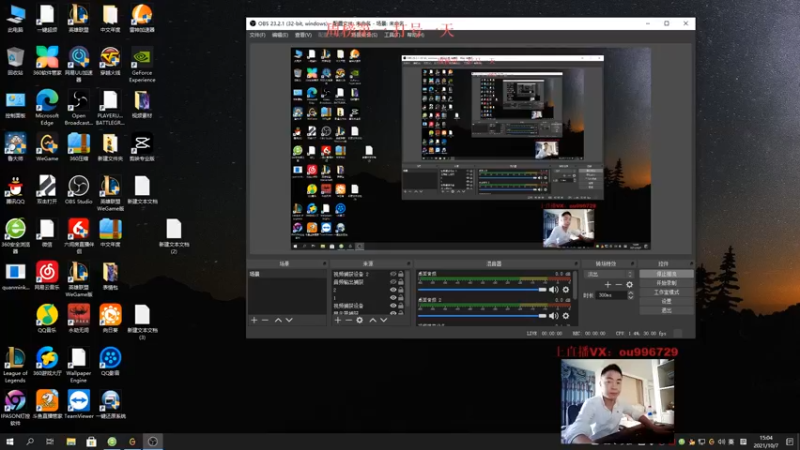This screenshot has width=800, height=450.
Task: Move scene up in the Scenes panel
Action: click(278, 320)
